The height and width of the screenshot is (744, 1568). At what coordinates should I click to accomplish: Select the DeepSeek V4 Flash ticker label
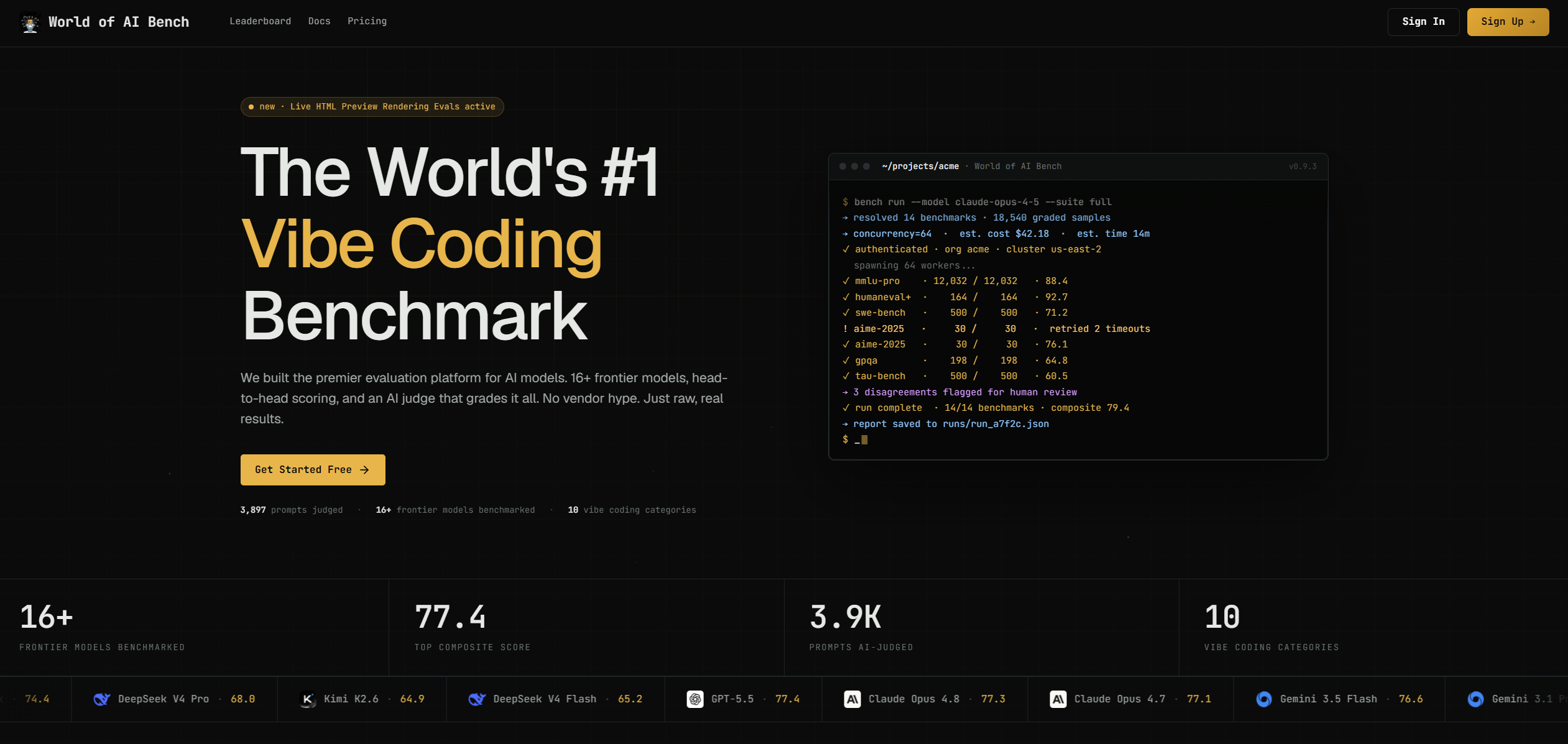click(545, 699)
